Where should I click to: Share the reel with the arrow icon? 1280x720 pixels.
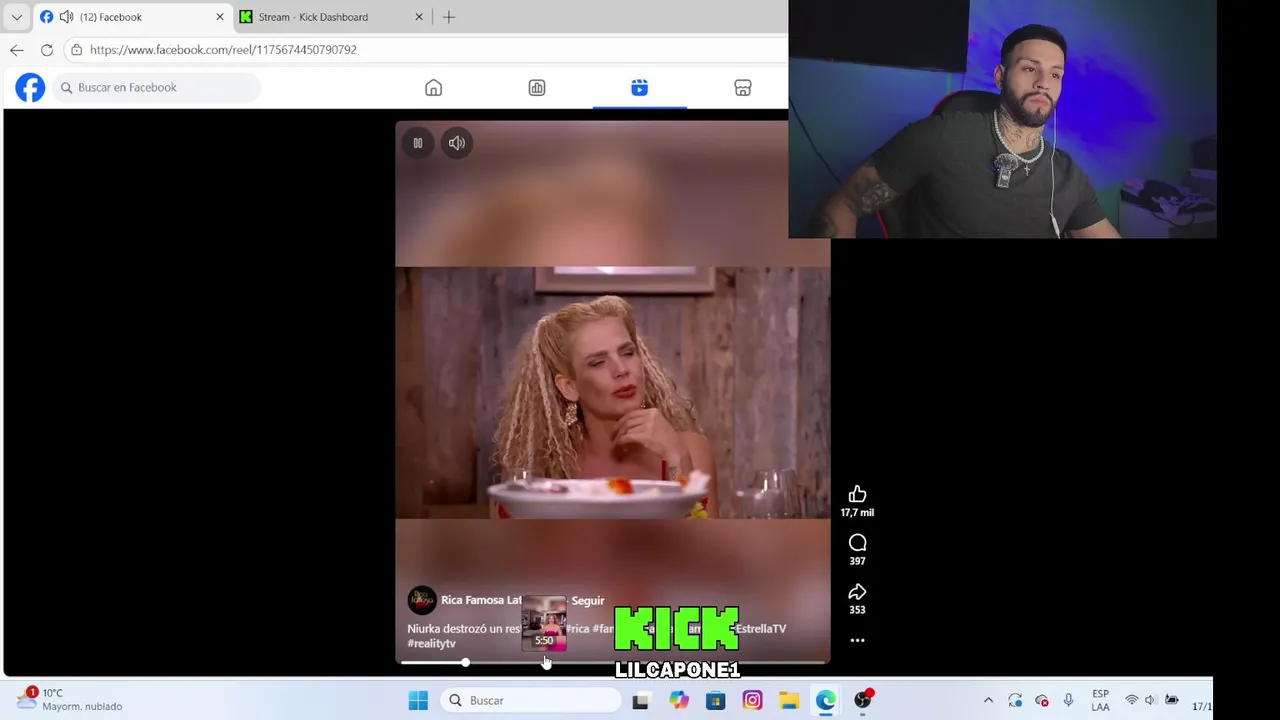click(x=857, y=592)
